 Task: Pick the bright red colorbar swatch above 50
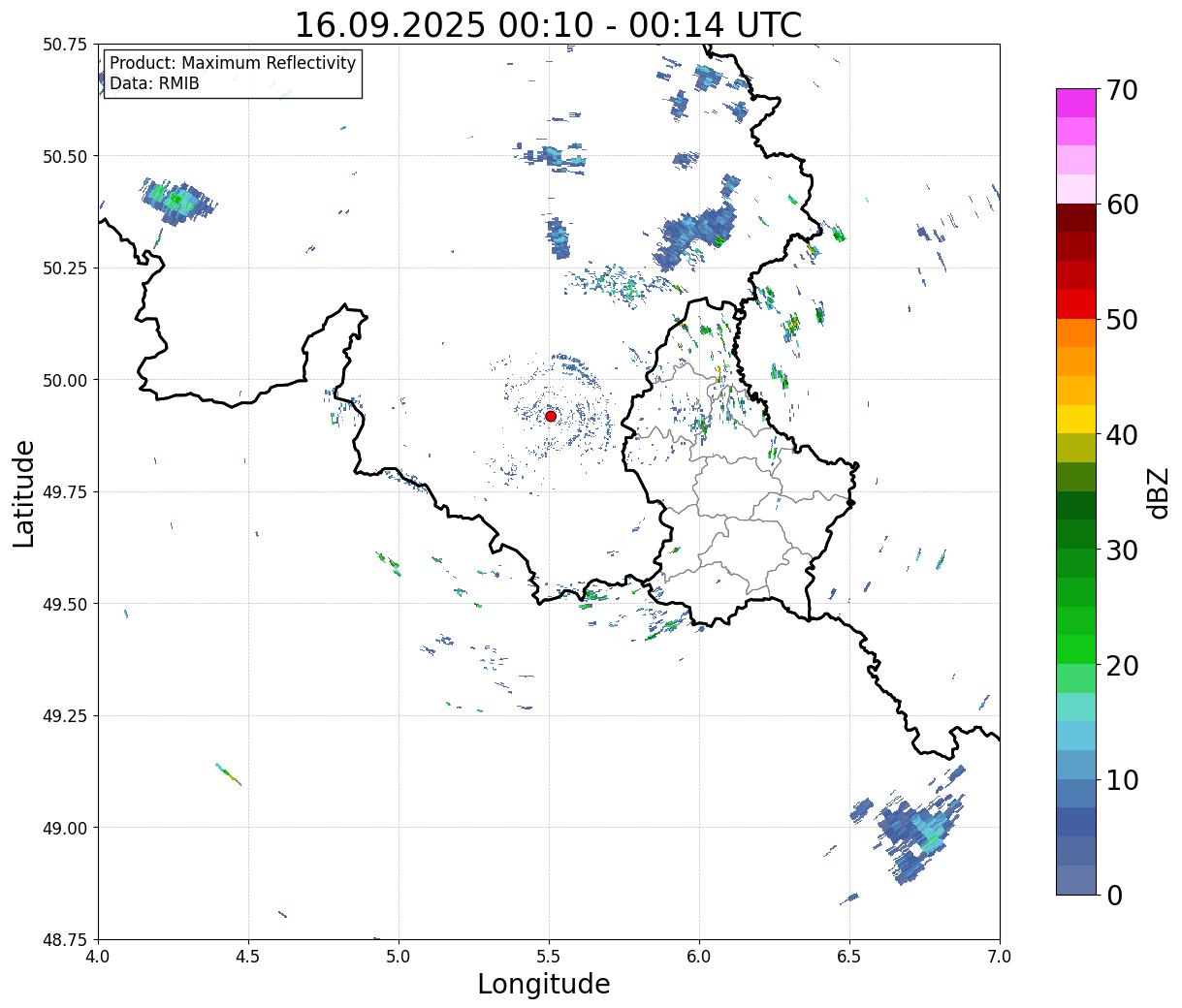pos(1076,304)
